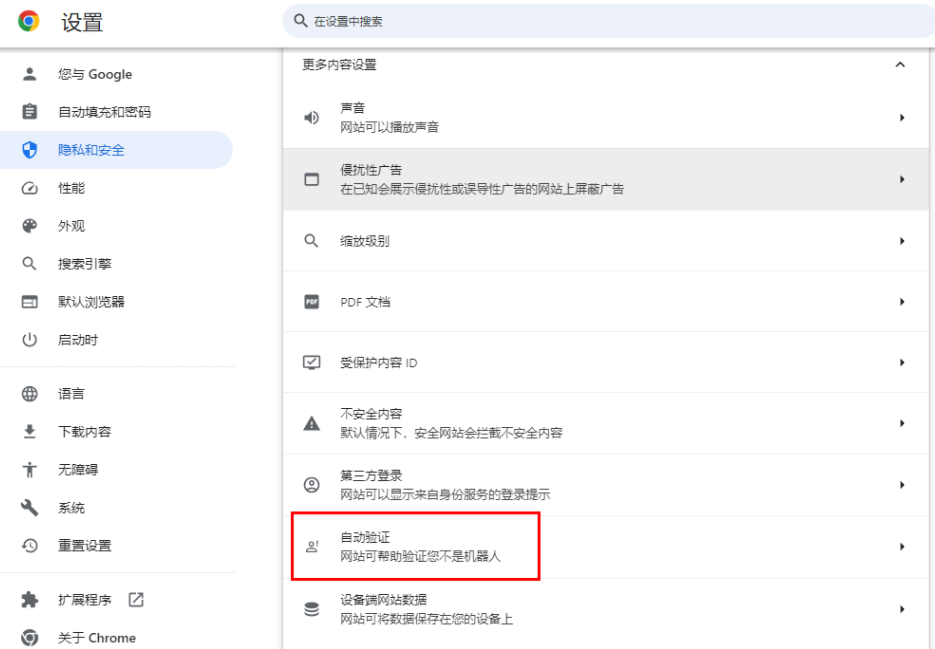The height and width of the screenshot is (649, 935).
Task: Click the speaker icon in the 声音 row
Action: (x=311, y=118)
